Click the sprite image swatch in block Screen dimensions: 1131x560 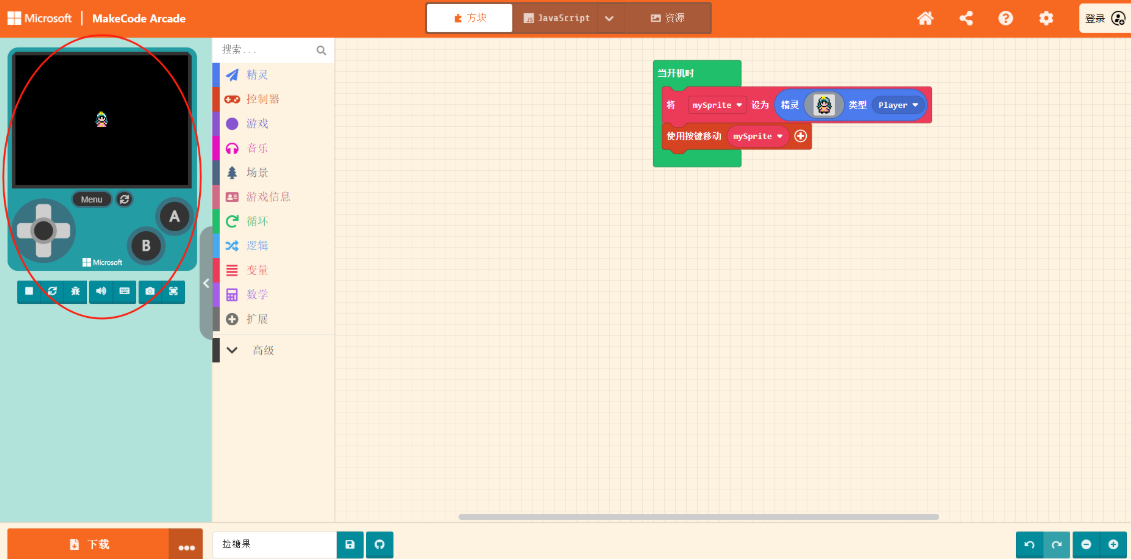coord(823,105)
